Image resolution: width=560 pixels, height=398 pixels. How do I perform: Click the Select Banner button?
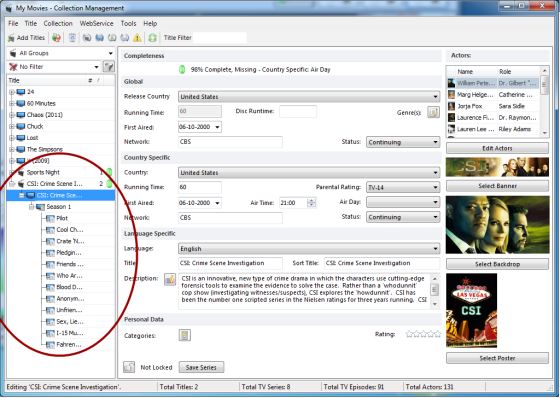497,186
